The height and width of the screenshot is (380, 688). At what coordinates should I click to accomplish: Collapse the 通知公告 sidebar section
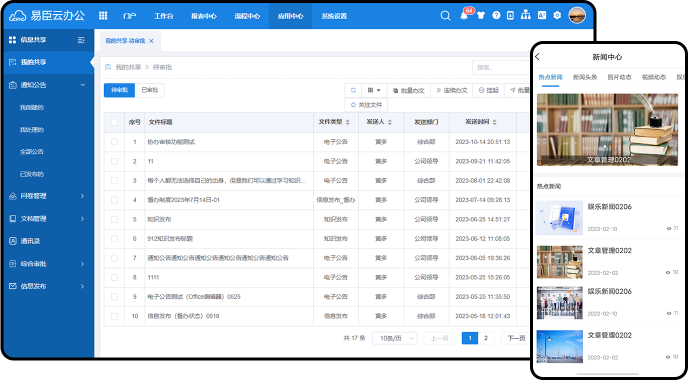point(83,85)
